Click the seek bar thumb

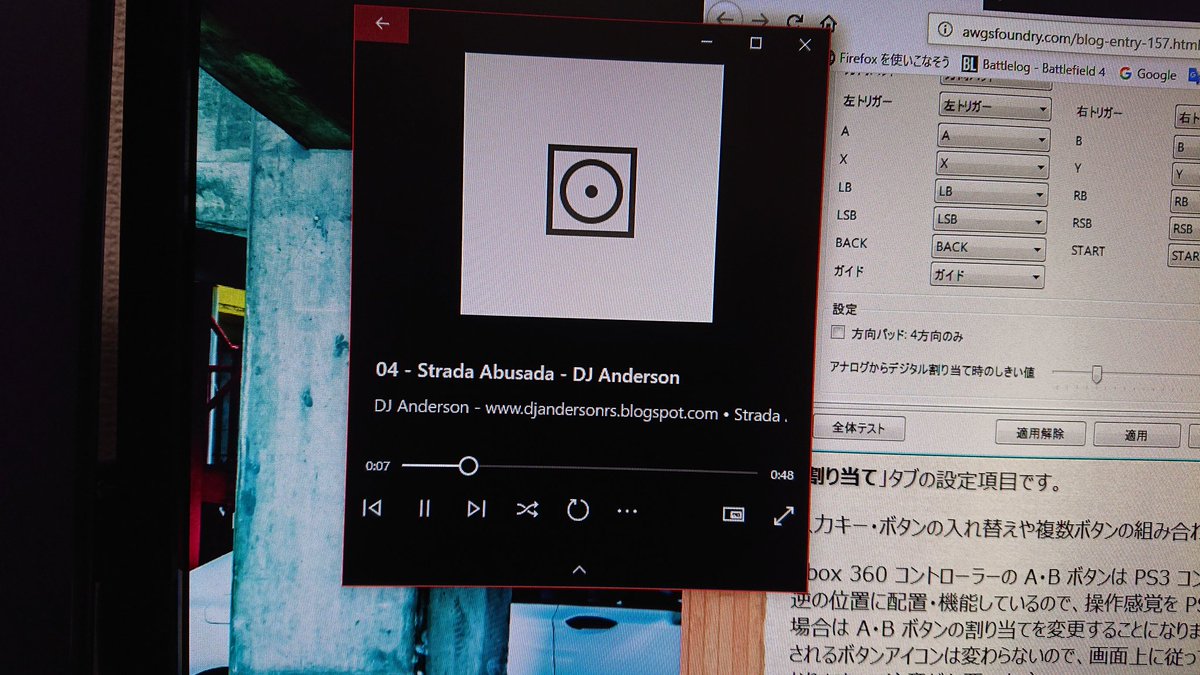coord(467,466)
